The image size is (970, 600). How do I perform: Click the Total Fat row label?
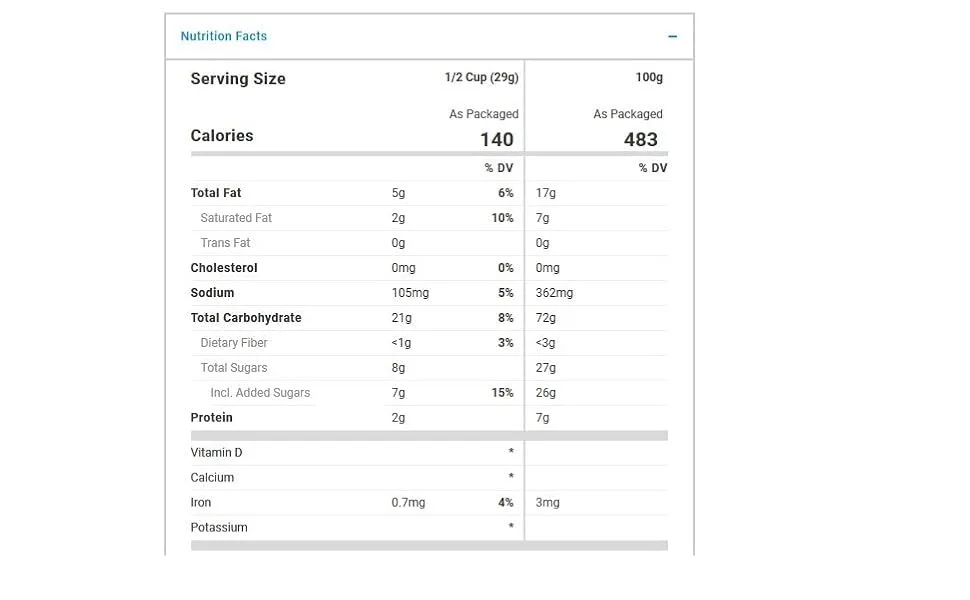tap(216, 193)
